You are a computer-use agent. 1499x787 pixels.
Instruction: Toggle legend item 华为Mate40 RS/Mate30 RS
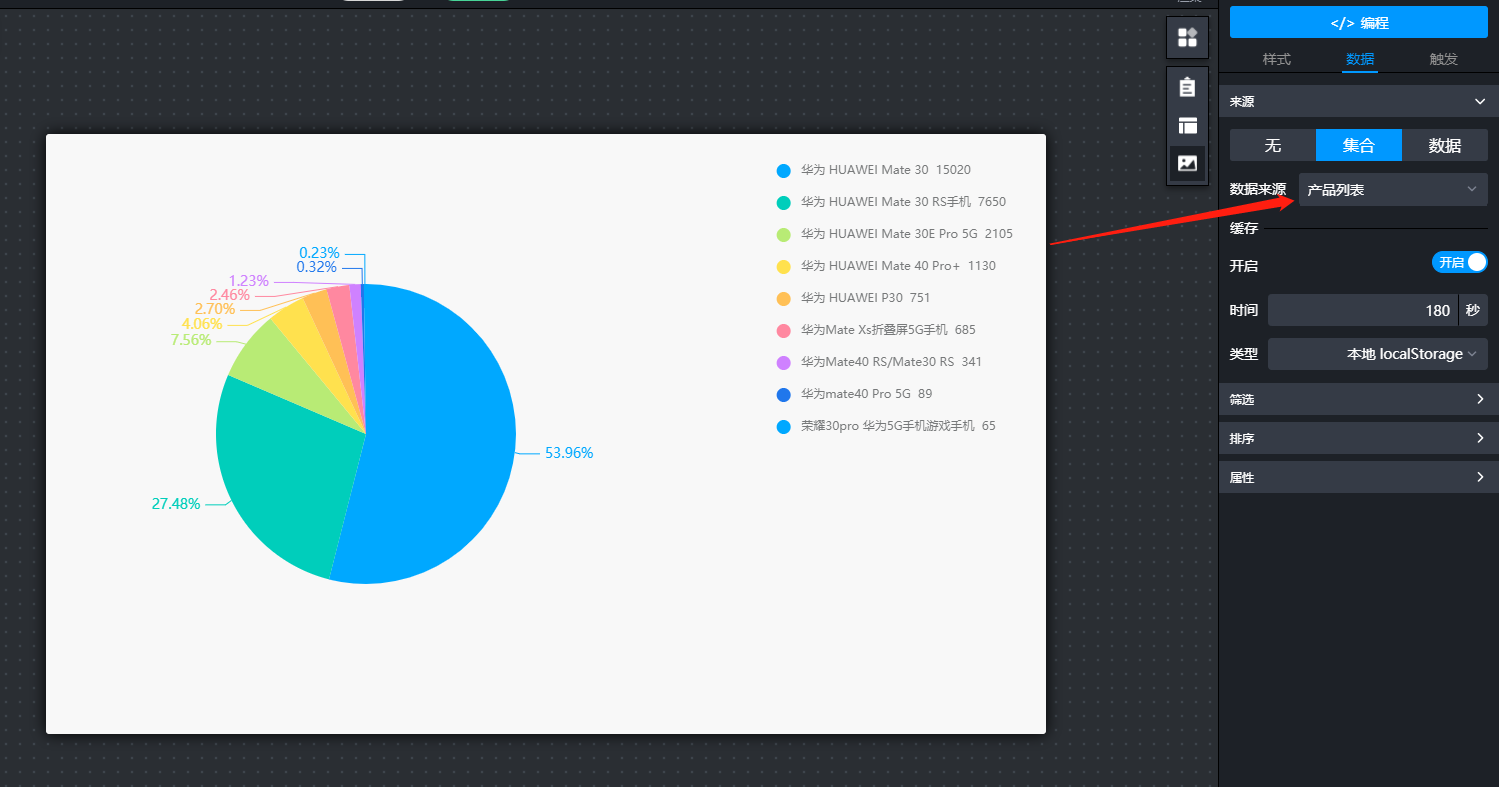click(x=879, y=362)
